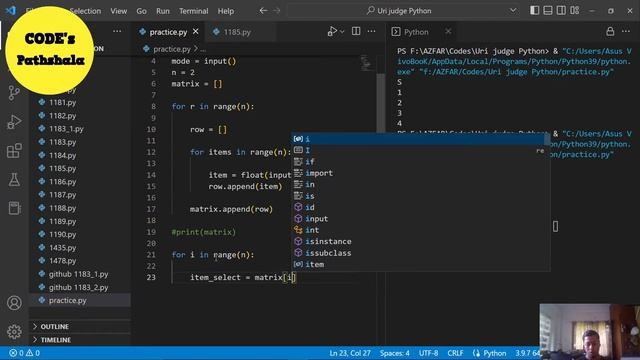Open Manage settings gear

[14, 331]
